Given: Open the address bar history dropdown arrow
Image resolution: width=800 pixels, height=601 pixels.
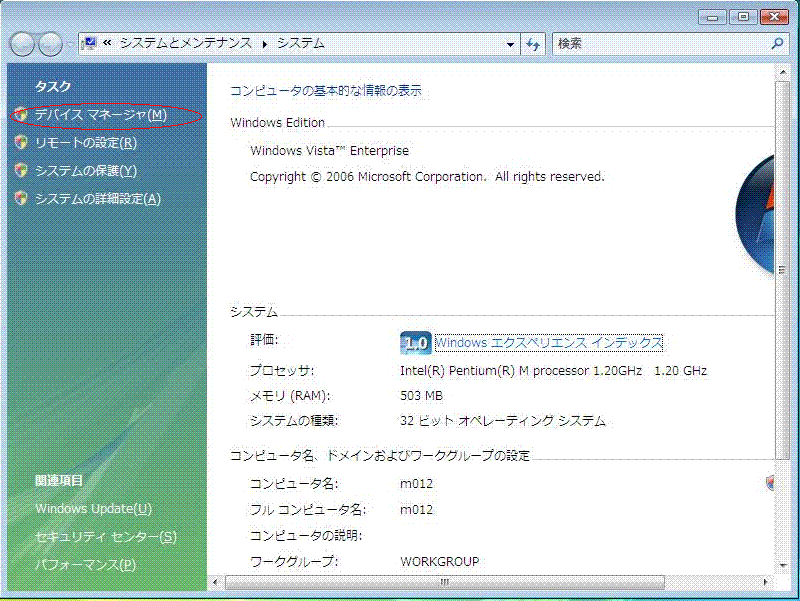Looking at the screenshot, I should tap(510, 44).
